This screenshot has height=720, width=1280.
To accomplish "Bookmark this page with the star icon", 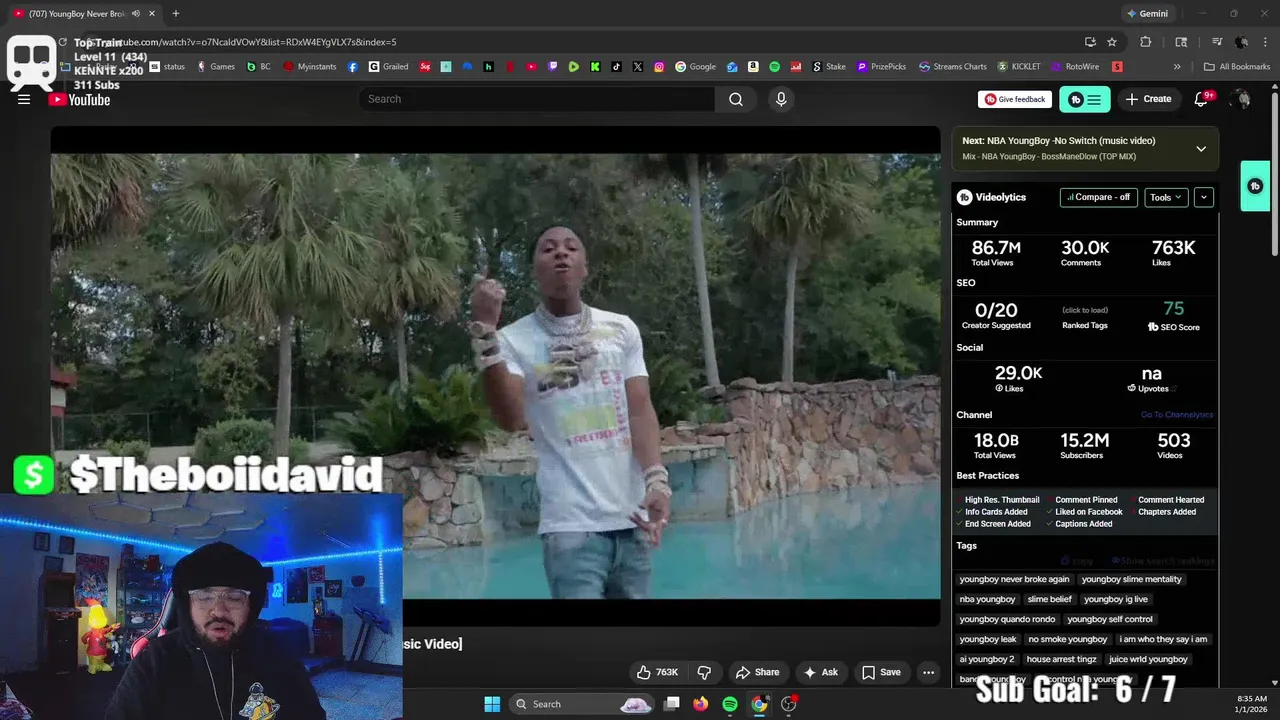I will click(x=1112, y=42).
